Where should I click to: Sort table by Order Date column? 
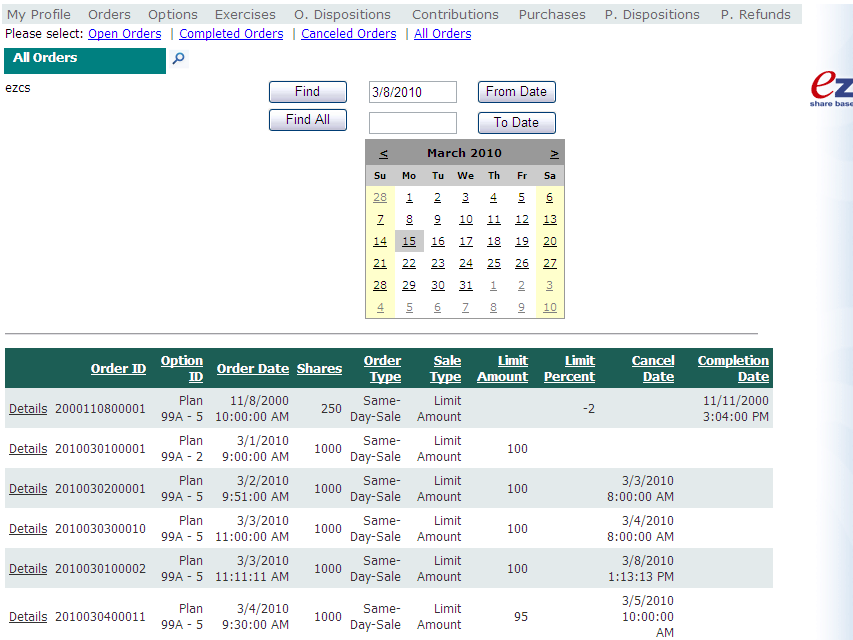pyautogui.click(x=252, y=369)
